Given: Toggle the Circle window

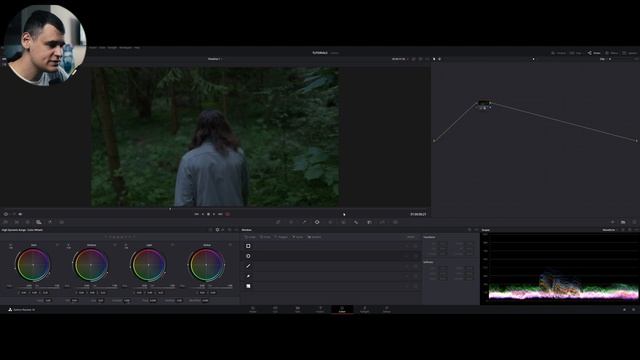Looking at the screenshot, I should click(248, 256).
